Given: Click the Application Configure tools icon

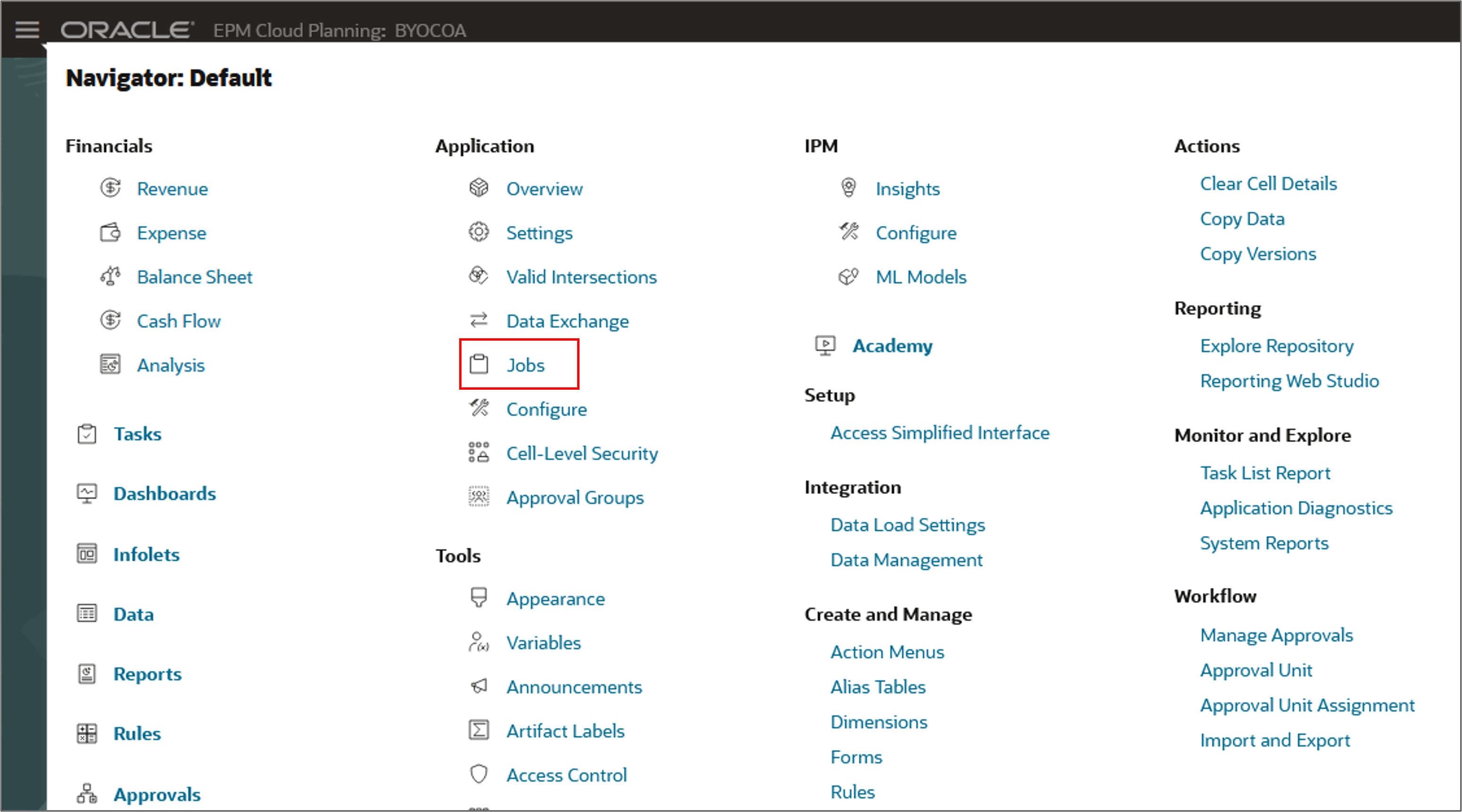Looking at the screenshot, I should [x=479, y=408].
